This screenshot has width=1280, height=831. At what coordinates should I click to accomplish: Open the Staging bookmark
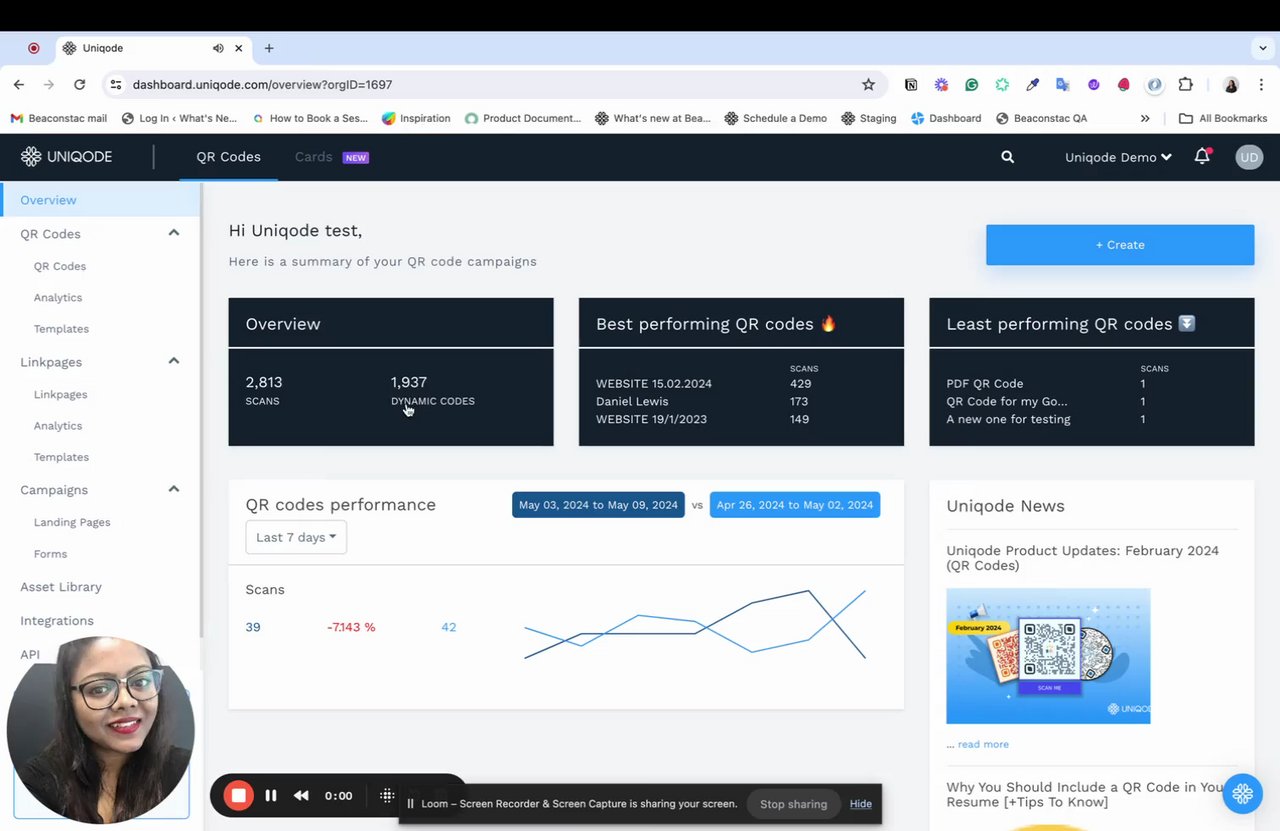(x=869, y=118)
